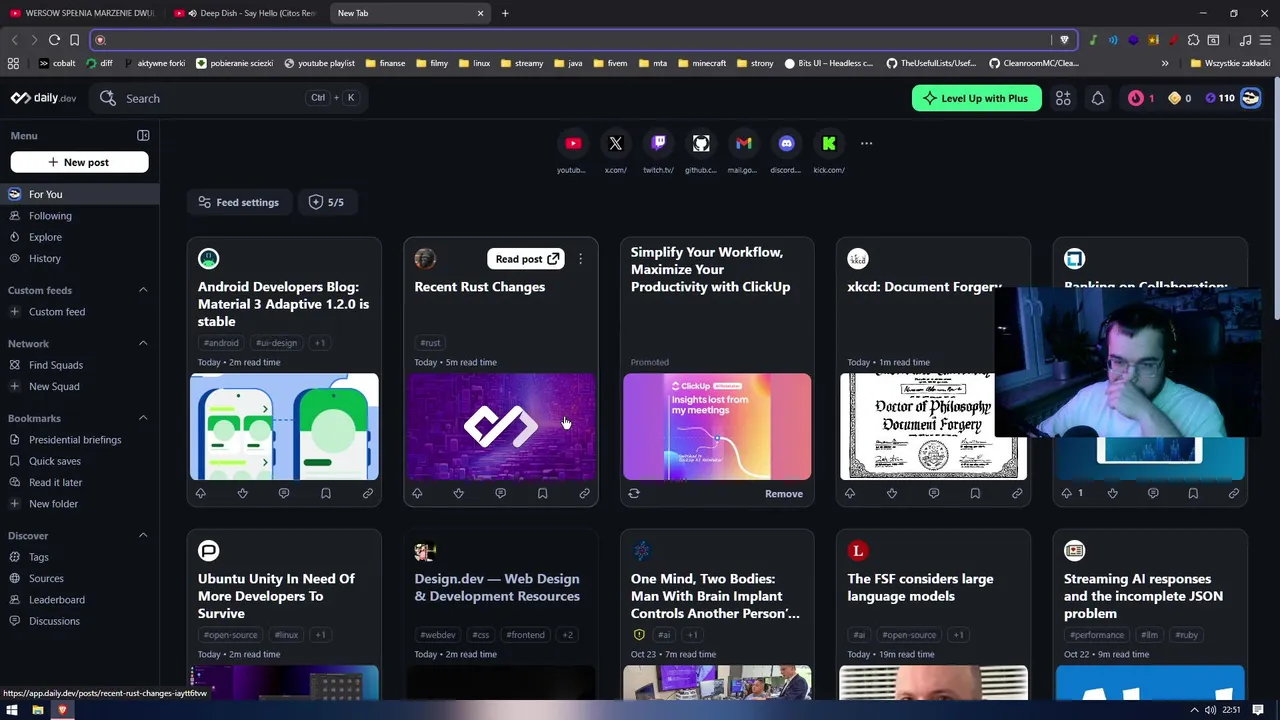Screen dimensions: 1280x720
Task: Open Explore in the sidebar
Action: tap(79, 237)
